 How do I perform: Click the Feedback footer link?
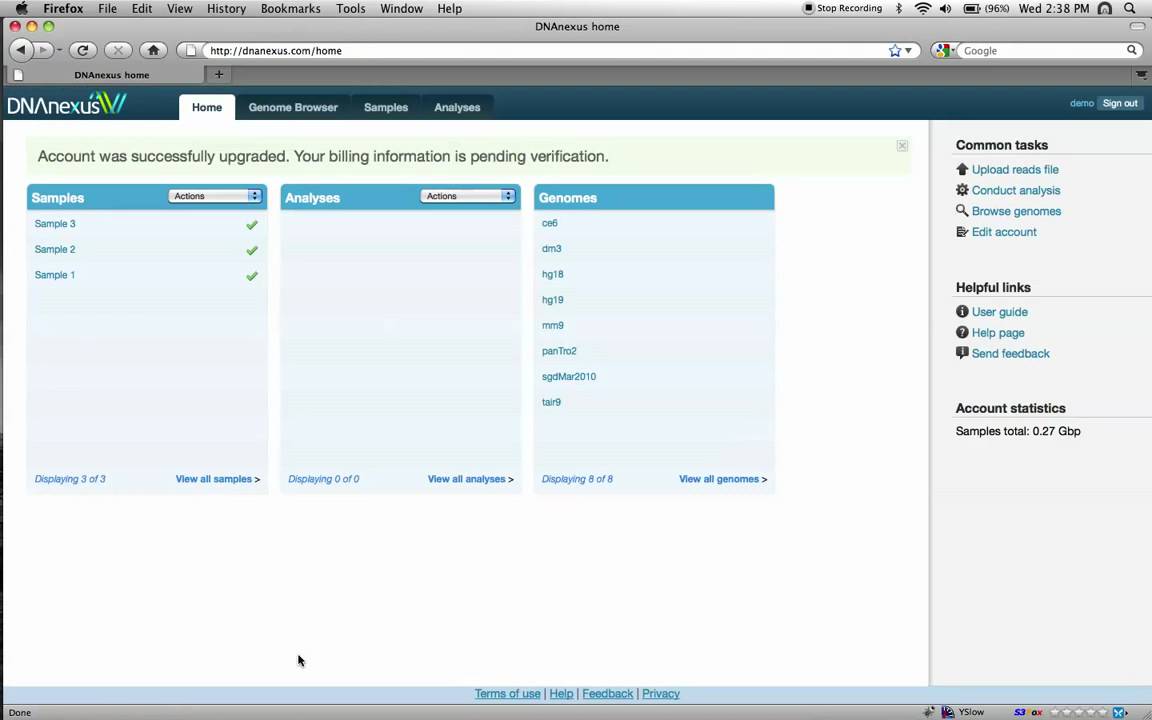coord(608,694)
